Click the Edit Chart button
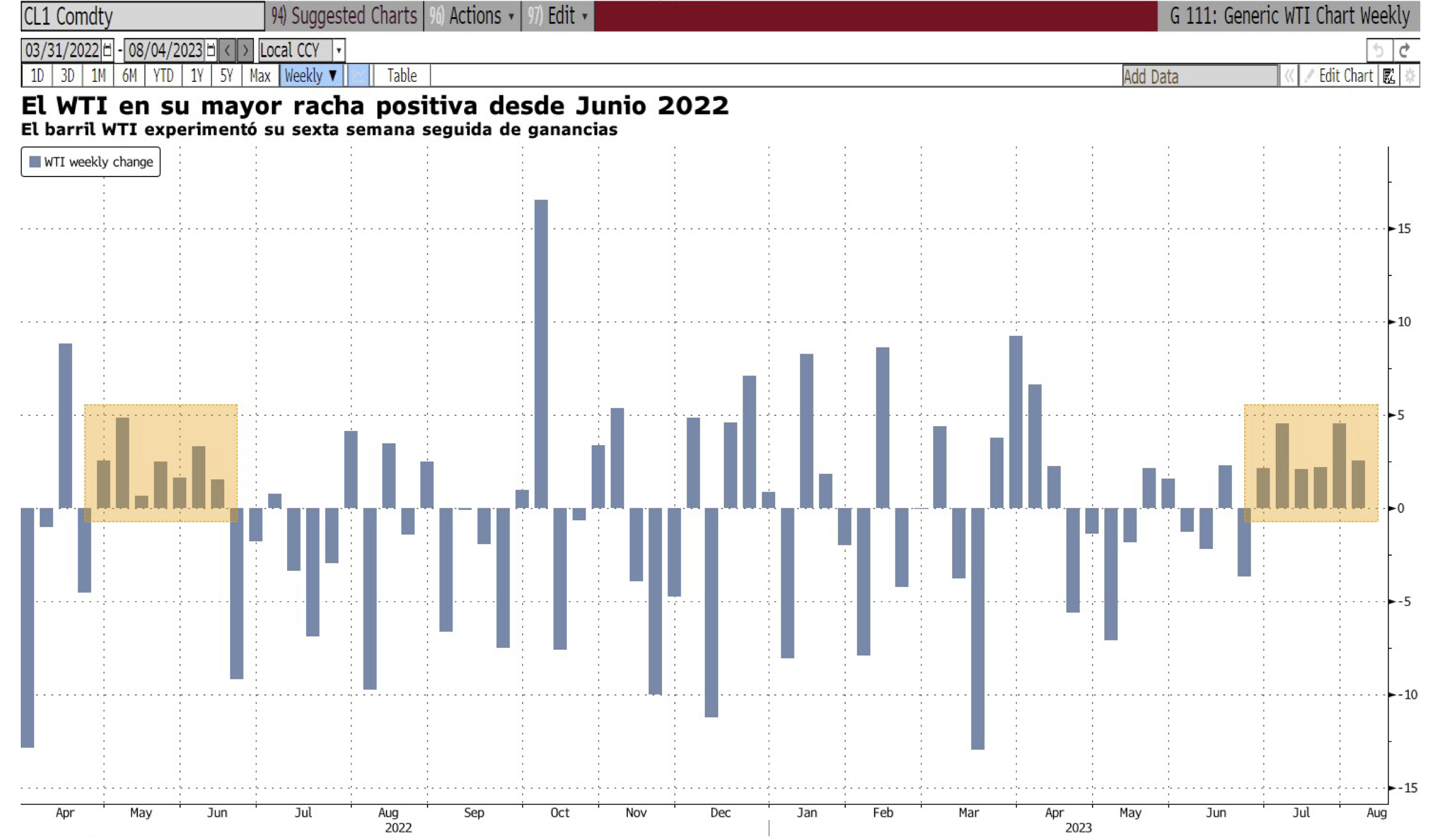Viewport: 1456px width, 839px height. (1338, 76)
